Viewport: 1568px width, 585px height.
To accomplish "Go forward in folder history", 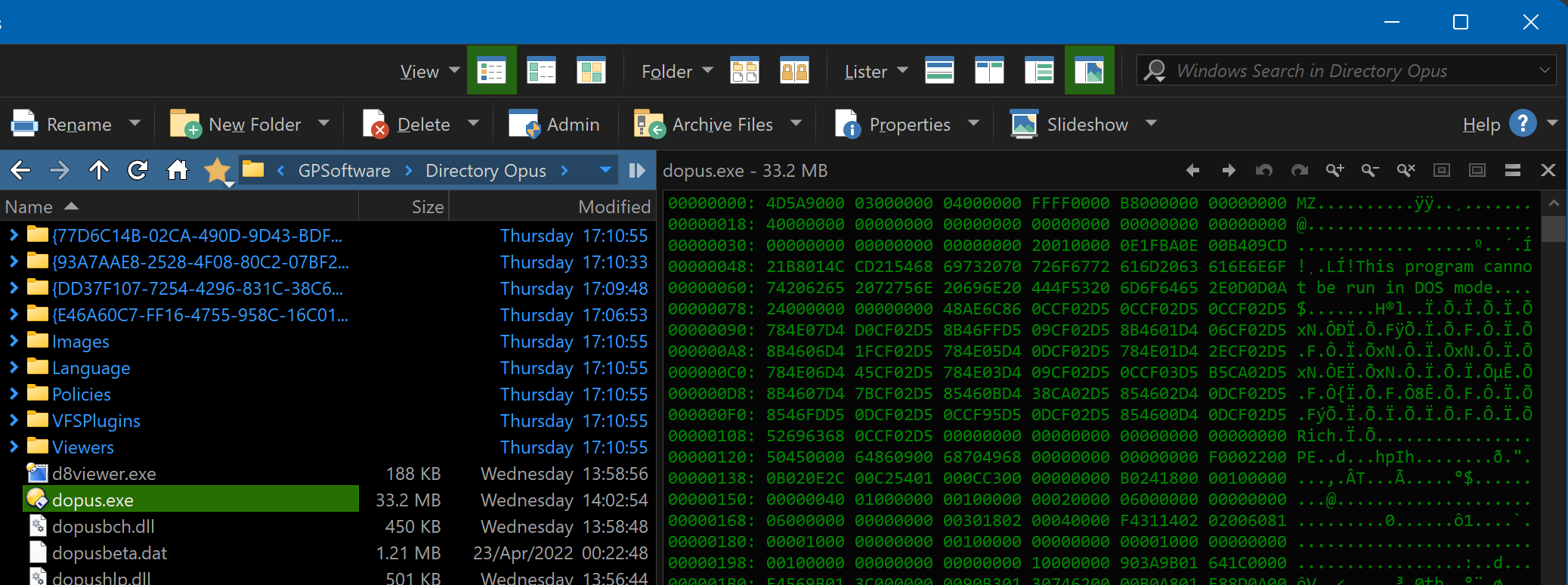I will pyautogui.click(x=59, y=170).
